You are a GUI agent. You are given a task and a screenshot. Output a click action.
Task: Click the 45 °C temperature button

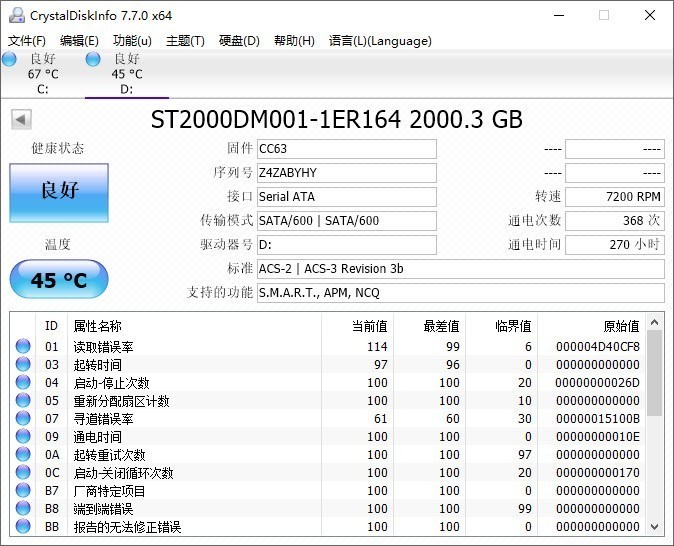tap(59, 279)
